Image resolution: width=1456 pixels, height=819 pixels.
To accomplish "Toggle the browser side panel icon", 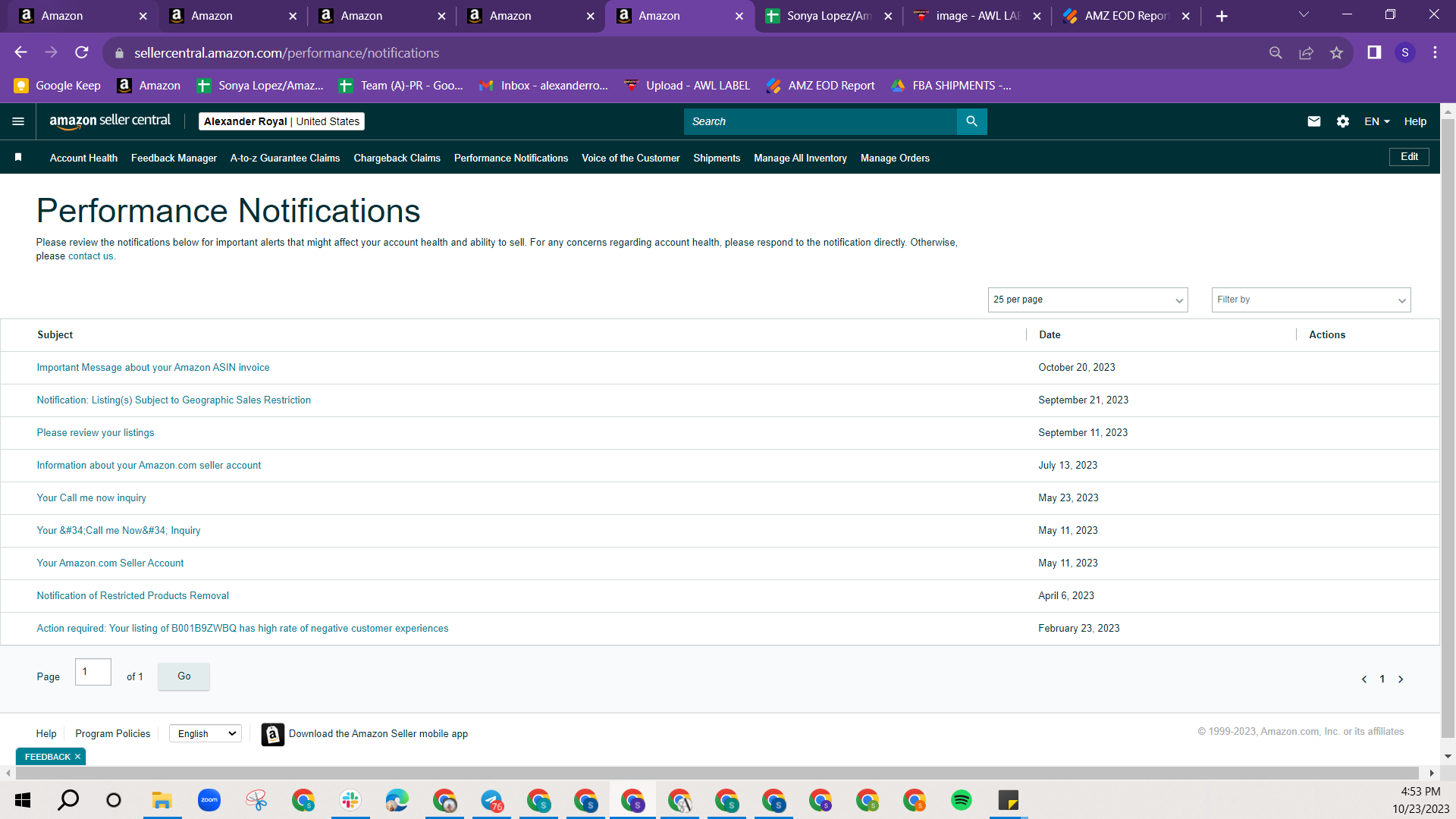I will click(x=1374, y=52).
